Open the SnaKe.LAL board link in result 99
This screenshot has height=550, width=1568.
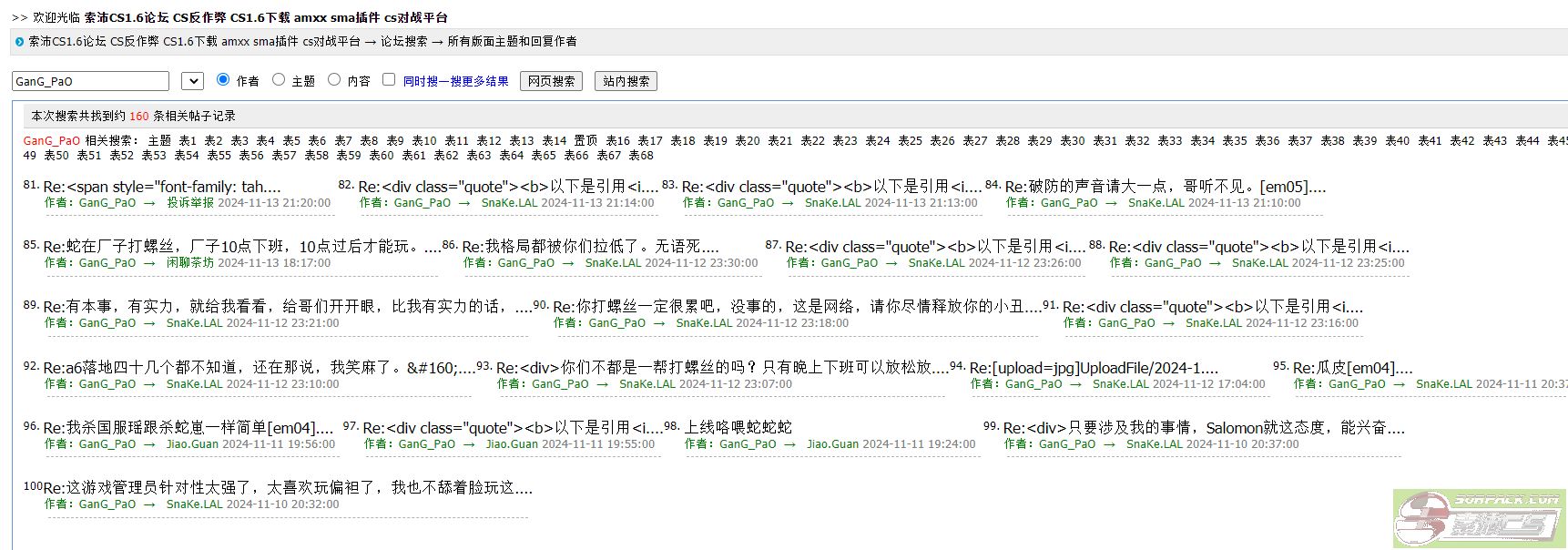pyautogui.click(x=1155, y=444)
